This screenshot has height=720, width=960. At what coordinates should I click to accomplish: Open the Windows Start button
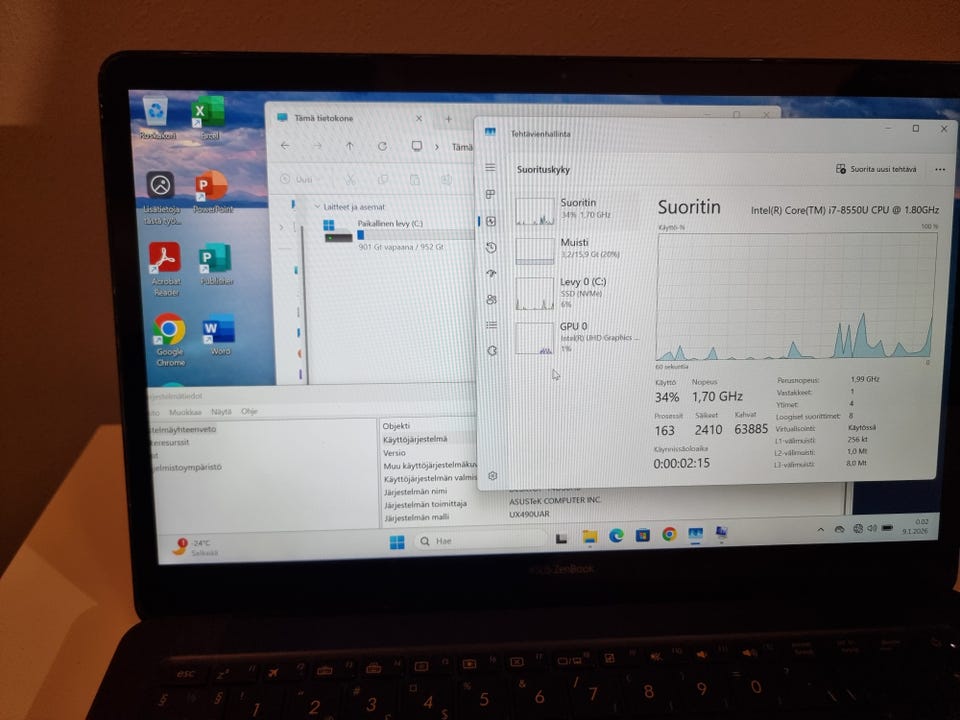coord(397,542)
